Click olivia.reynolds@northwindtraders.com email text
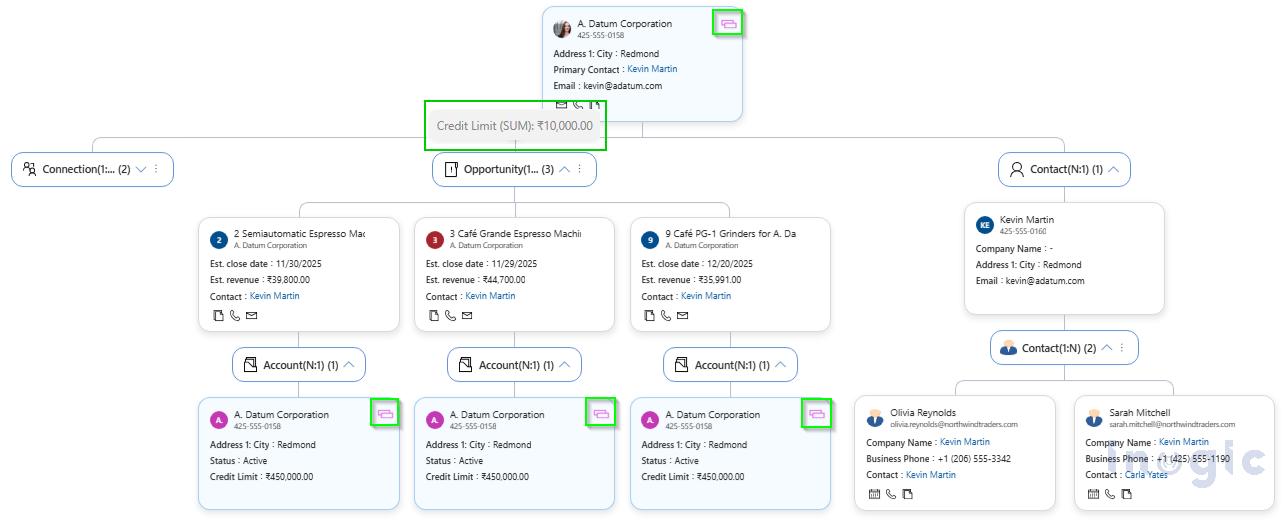 pos(953,425)
